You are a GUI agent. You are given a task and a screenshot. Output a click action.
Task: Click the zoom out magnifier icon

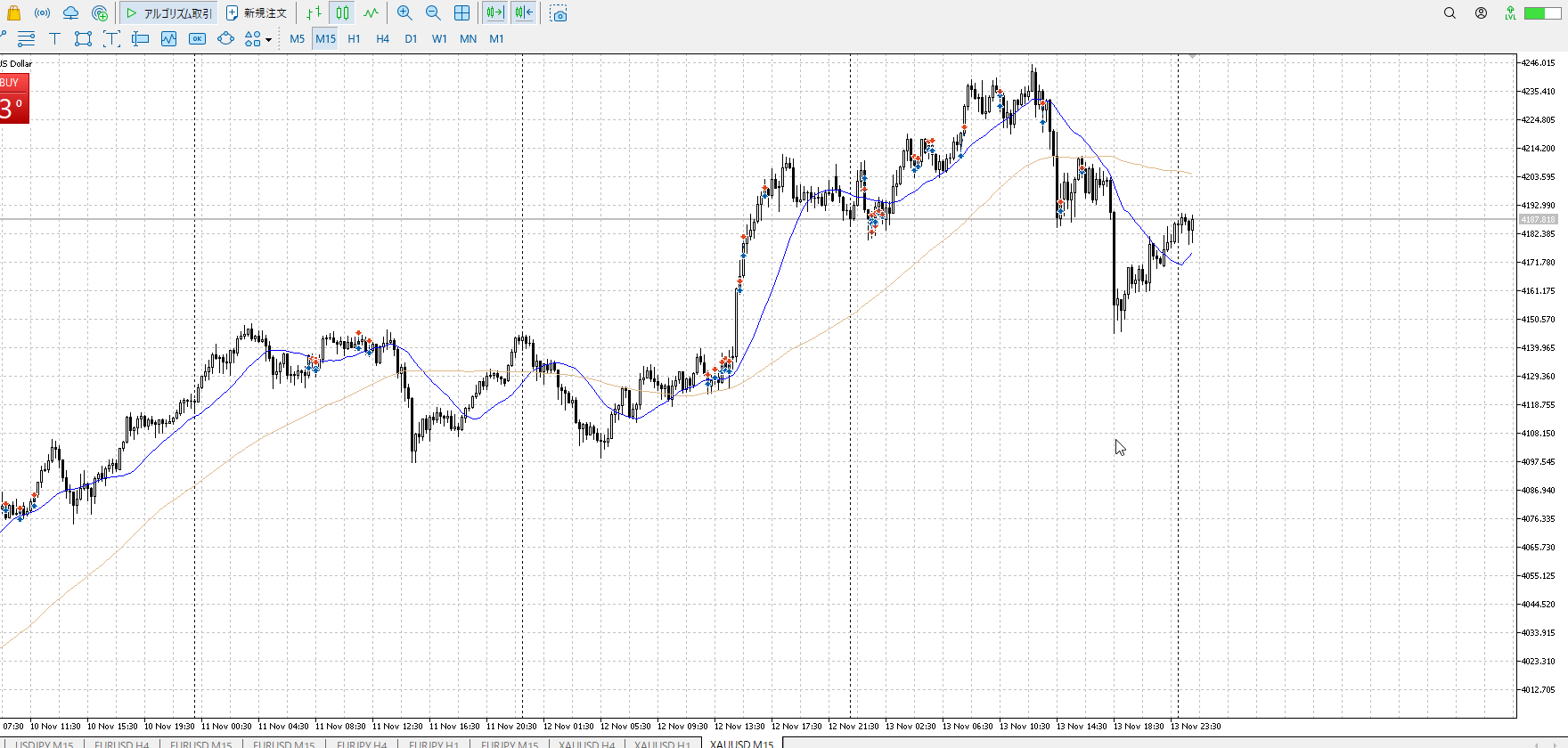coord(433,13)
